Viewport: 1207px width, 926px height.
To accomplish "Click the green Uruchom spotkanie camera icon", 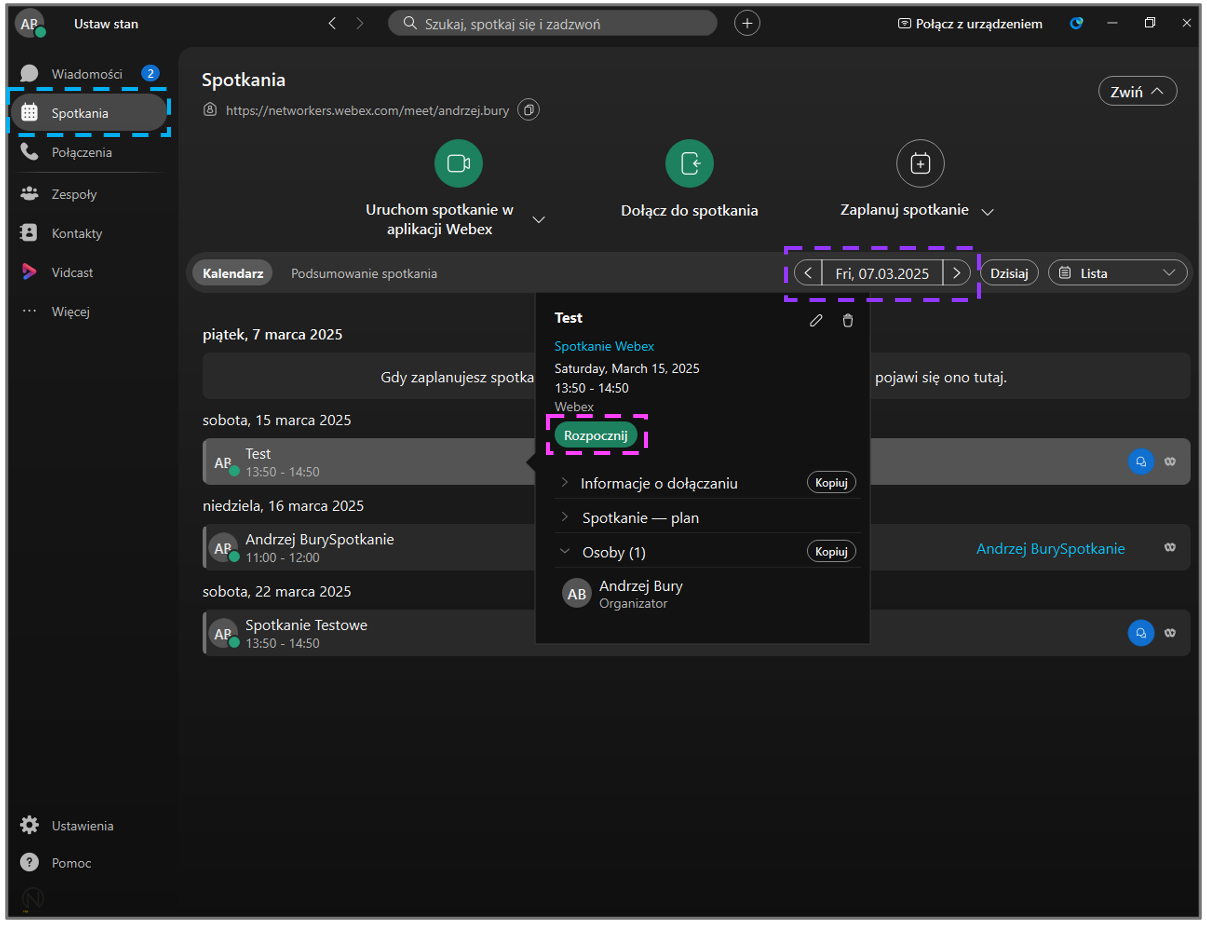I will pos(459,164).
